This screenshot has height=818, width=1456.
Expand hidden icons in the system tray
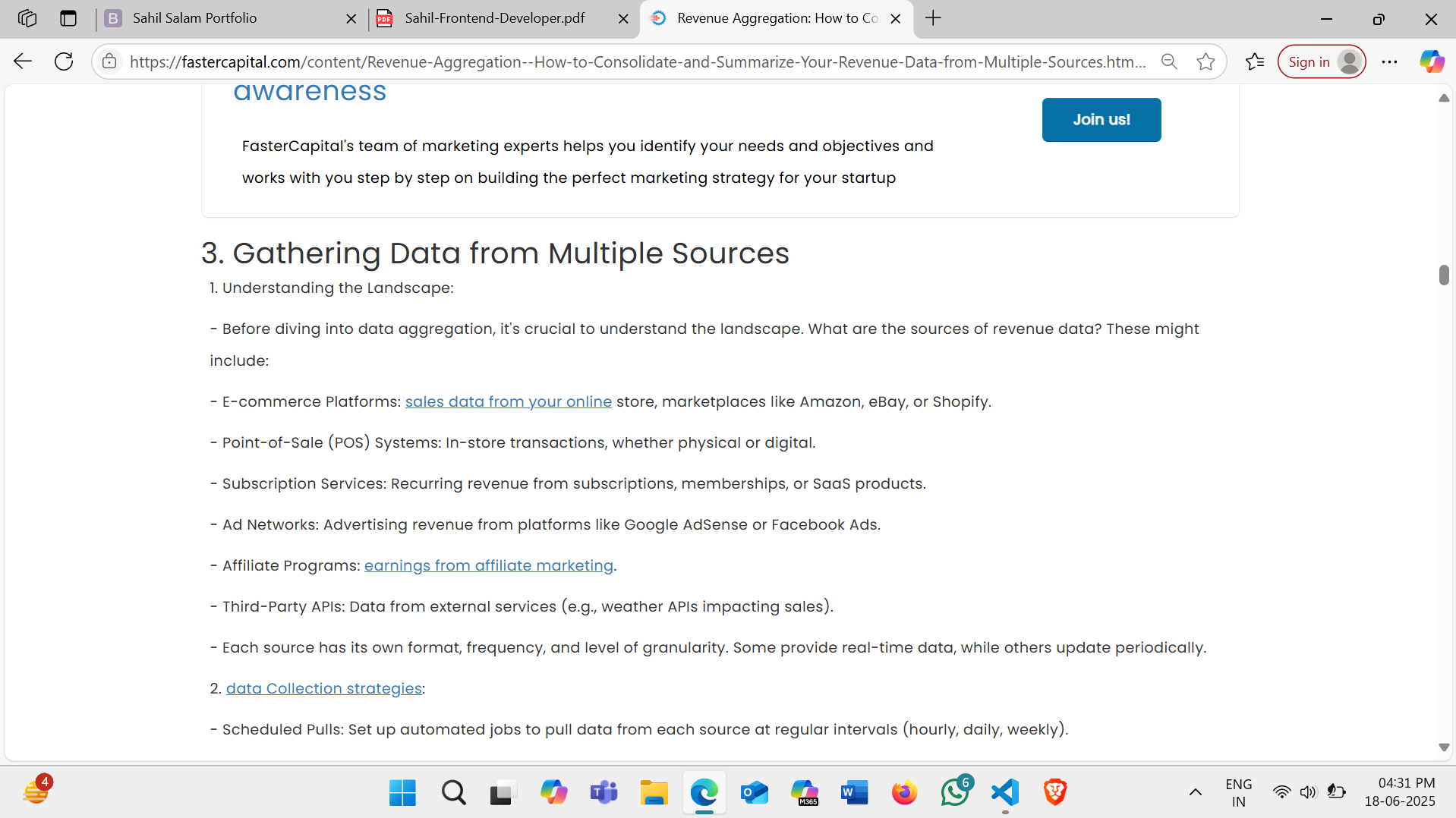[x=1196, y=791]
